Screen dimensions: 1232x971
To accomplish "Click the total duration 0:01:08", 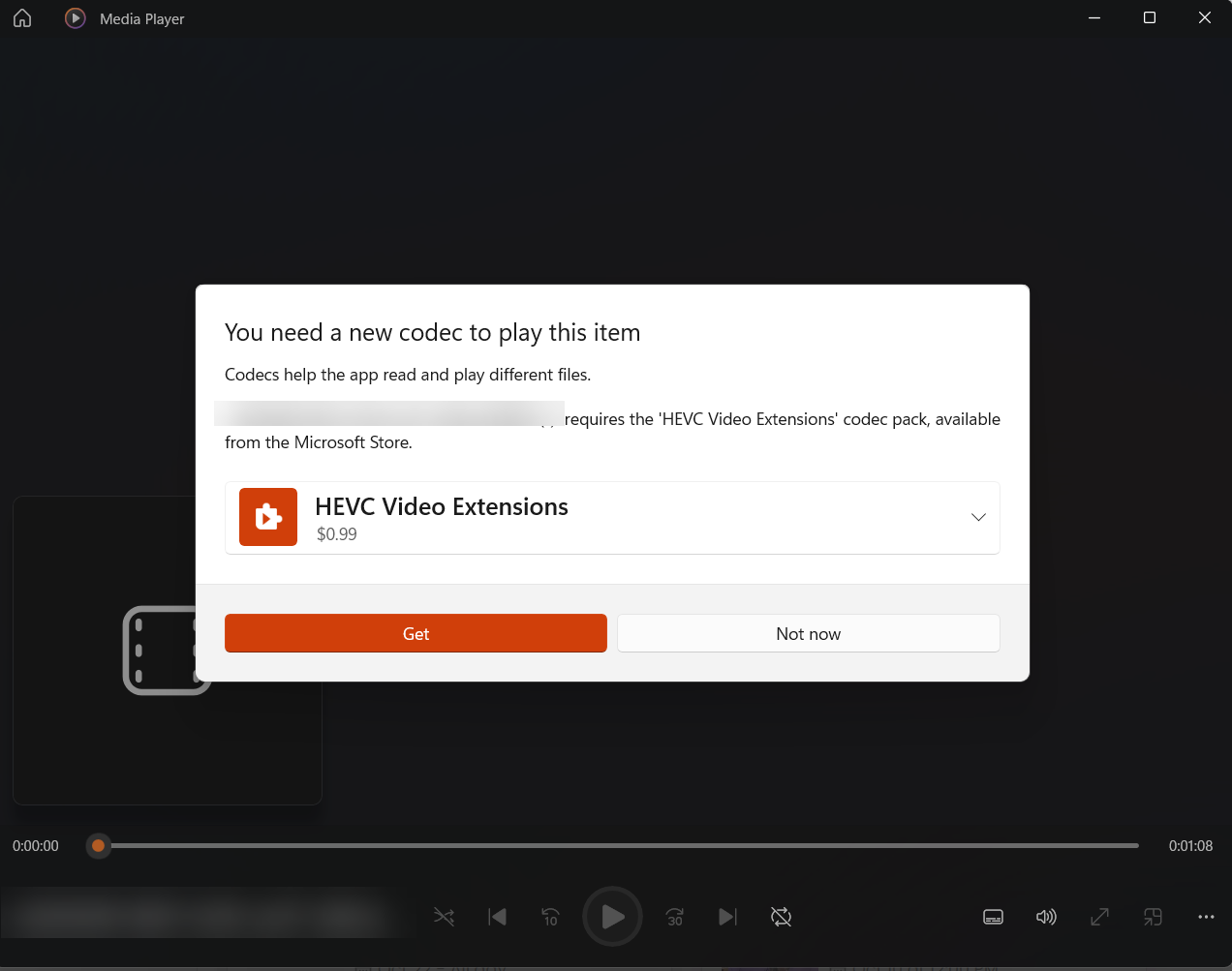I will 1190,846.
